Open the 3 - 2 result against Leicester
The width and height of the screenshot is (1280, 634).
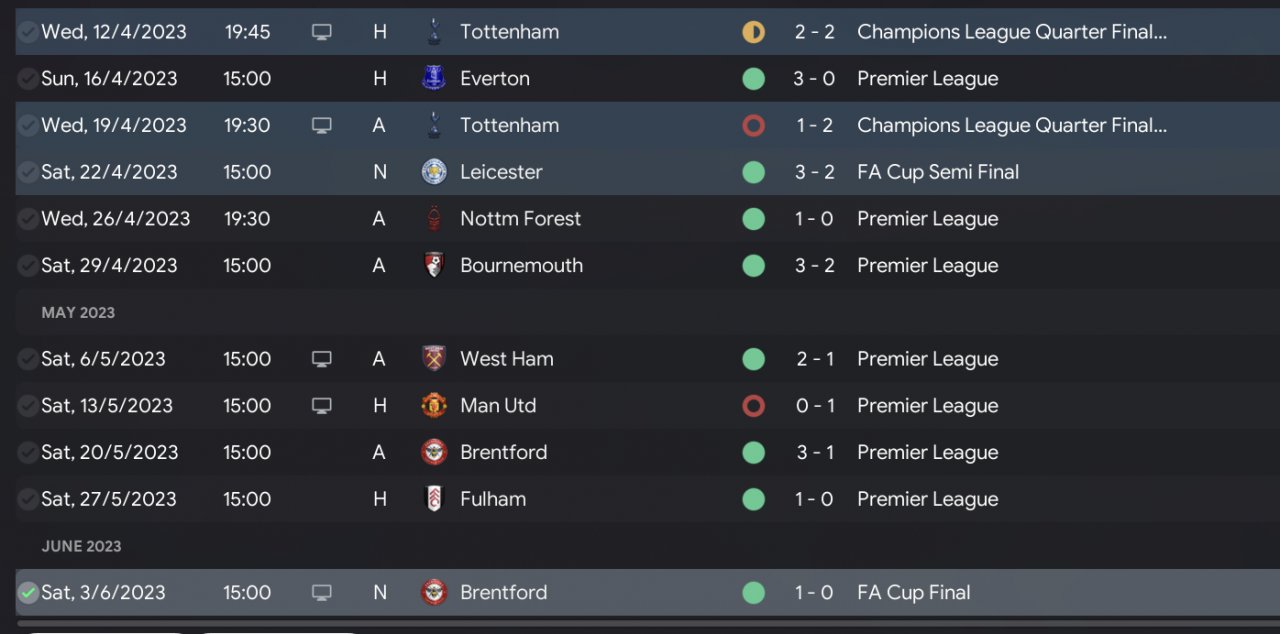815,172
